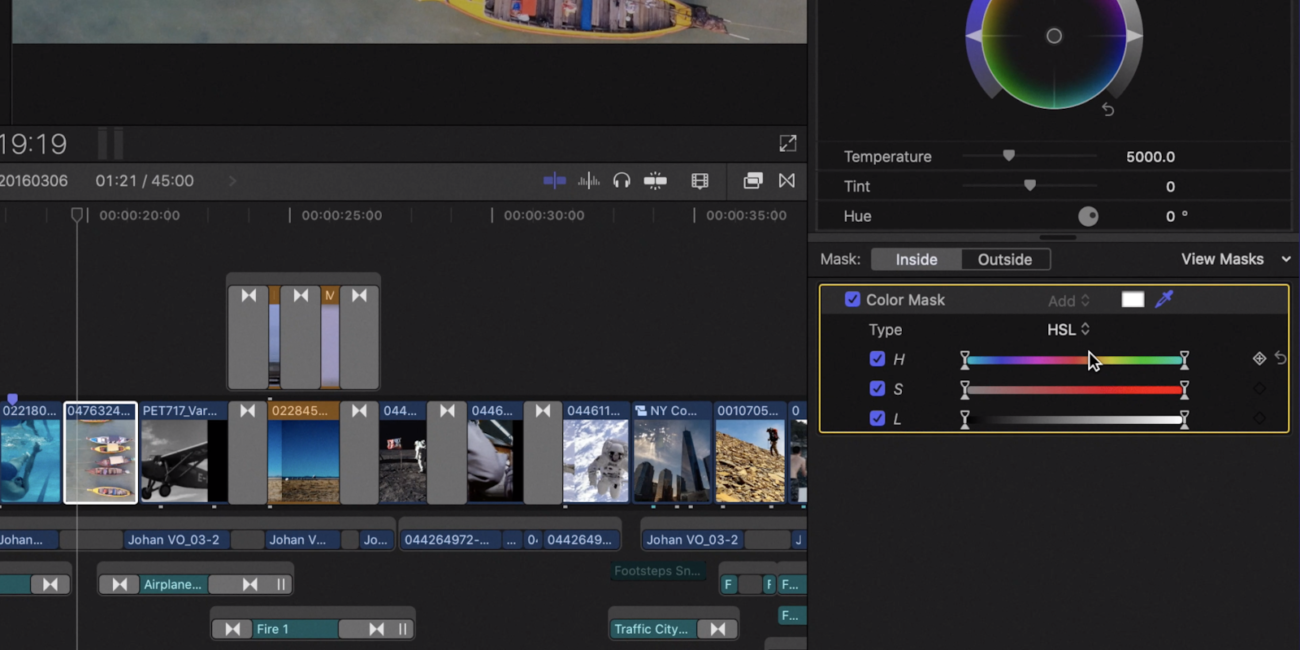The width and height of the screenshot is (1300, 650).
Task: Expand the viewer to fullscreen
Action: pos(788,142)
